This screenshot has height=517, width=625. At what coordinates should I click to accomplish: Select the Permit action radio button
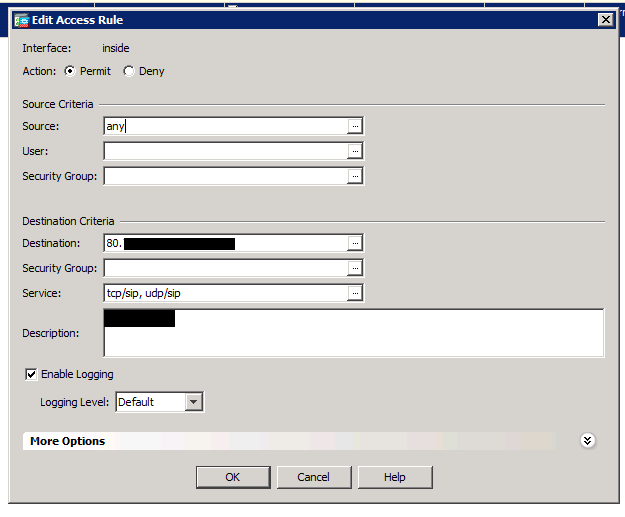[70, 71]
